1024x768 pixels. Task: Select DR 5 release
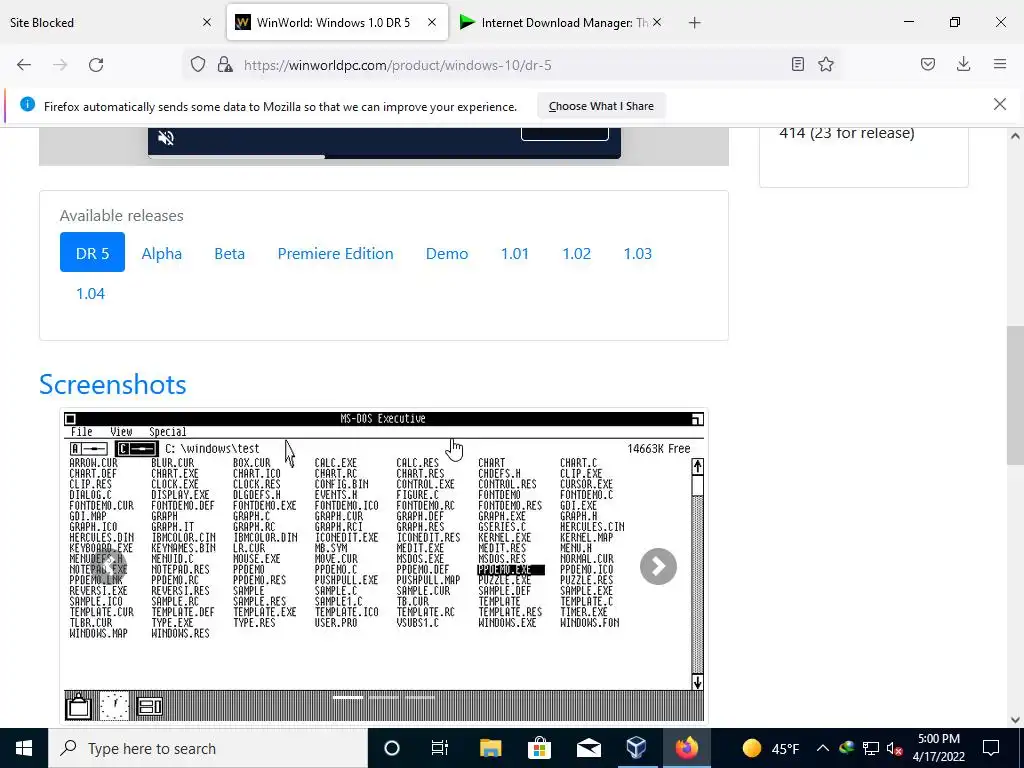pos(92,252)
